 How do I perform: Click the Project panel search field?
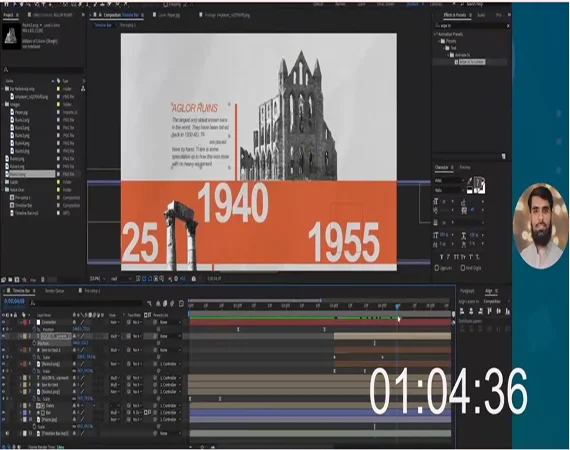pos(44,69)
